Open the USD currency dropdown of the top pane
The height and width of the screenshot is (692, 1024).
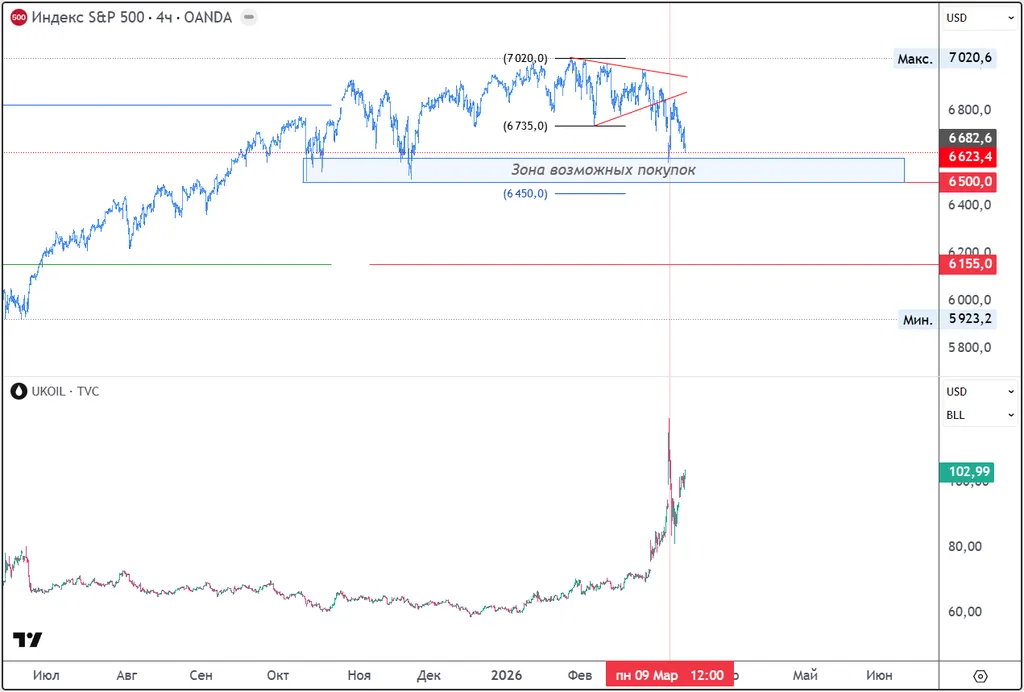980,17
